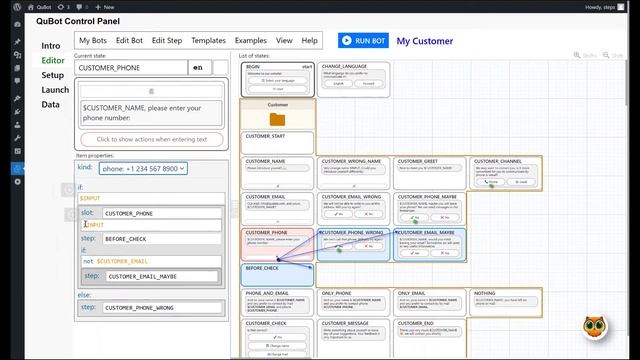Open the Comments icon in WordPress sidebar

(x=17, y=81)
